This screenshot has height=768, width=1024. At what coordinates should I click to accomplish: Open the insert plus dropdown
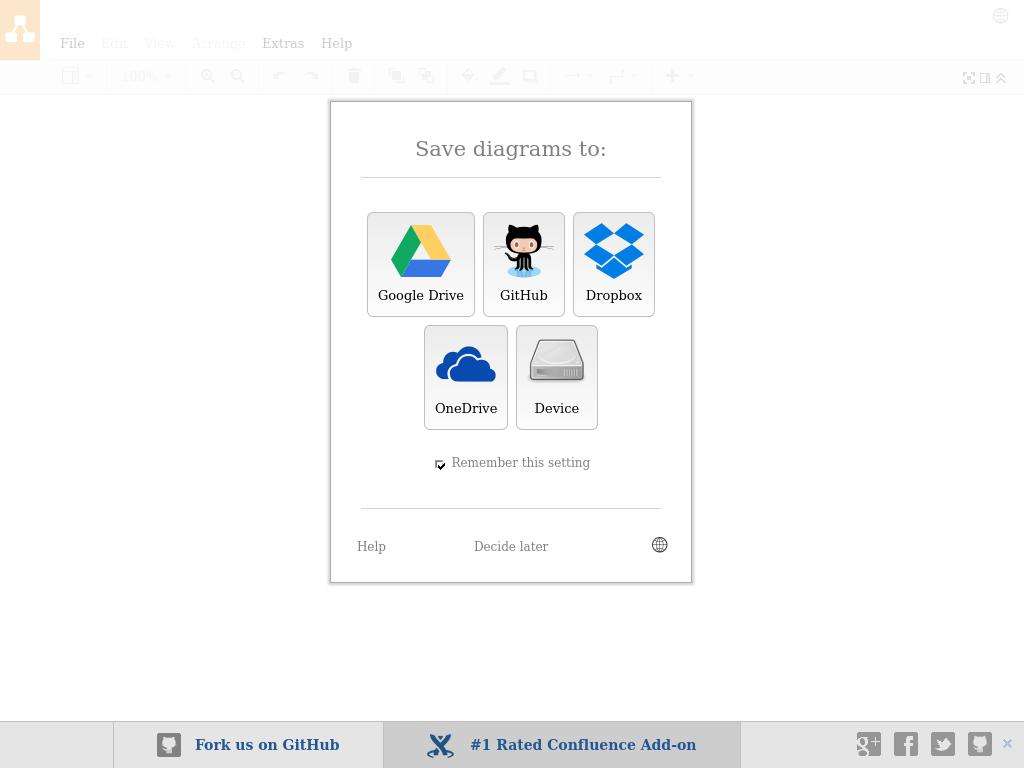click(678, 76)
